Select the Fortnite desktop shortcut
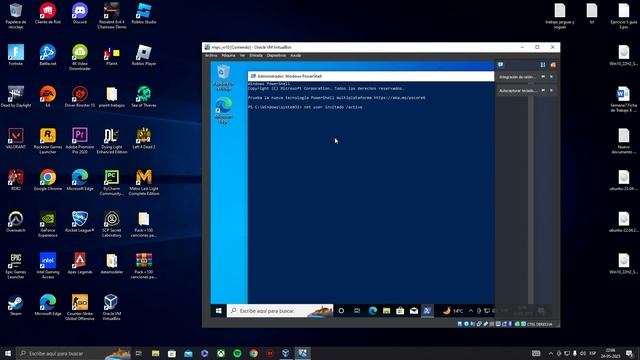640x360 pixels. tap(16, 55)
